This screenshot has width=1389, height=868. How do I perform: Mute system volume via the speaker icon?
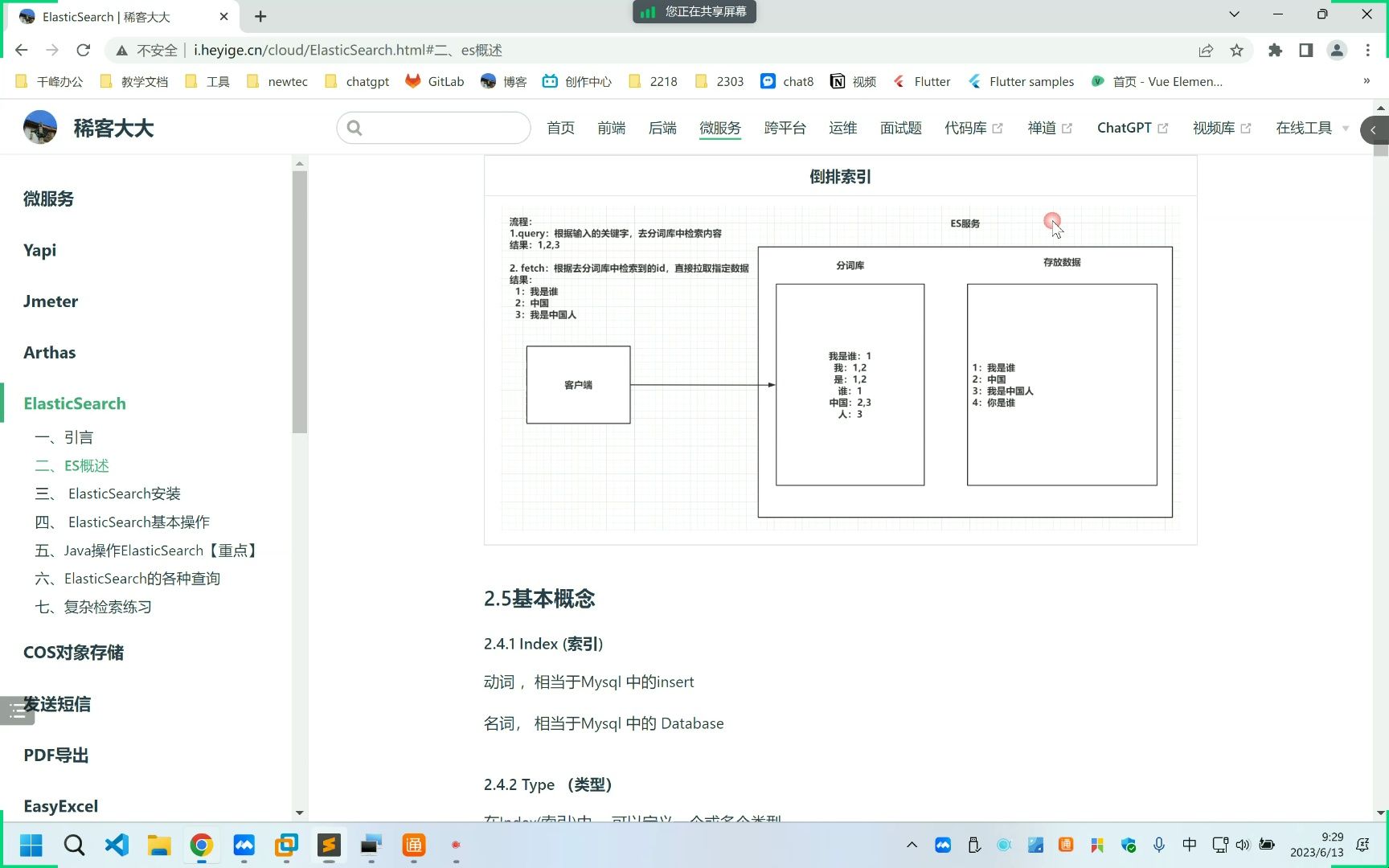click(x=1243, y=845)
